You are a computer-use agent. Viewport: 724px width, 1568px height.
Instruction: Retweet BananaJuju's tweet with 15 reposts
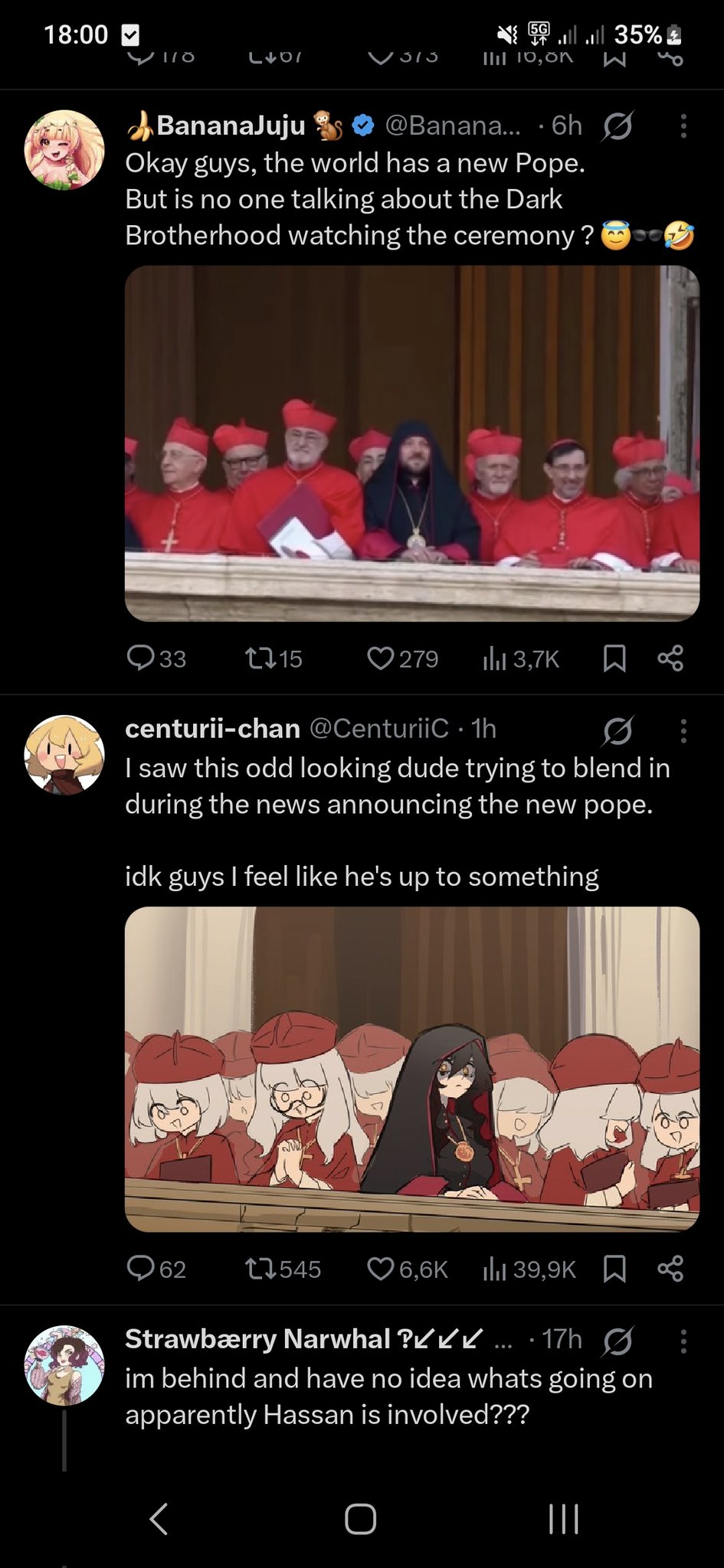(x=273, y=659)
